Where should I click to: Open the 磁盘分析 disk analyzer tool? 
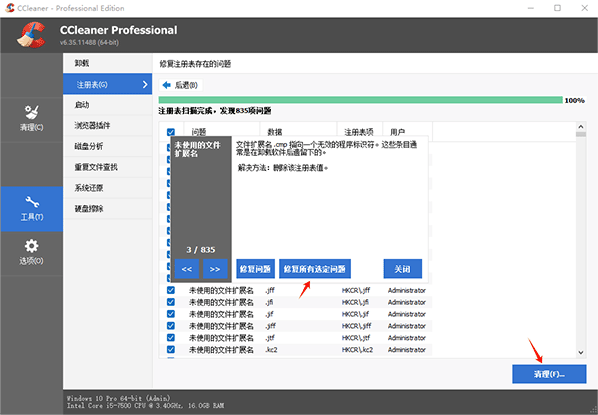tap(108, 146)
